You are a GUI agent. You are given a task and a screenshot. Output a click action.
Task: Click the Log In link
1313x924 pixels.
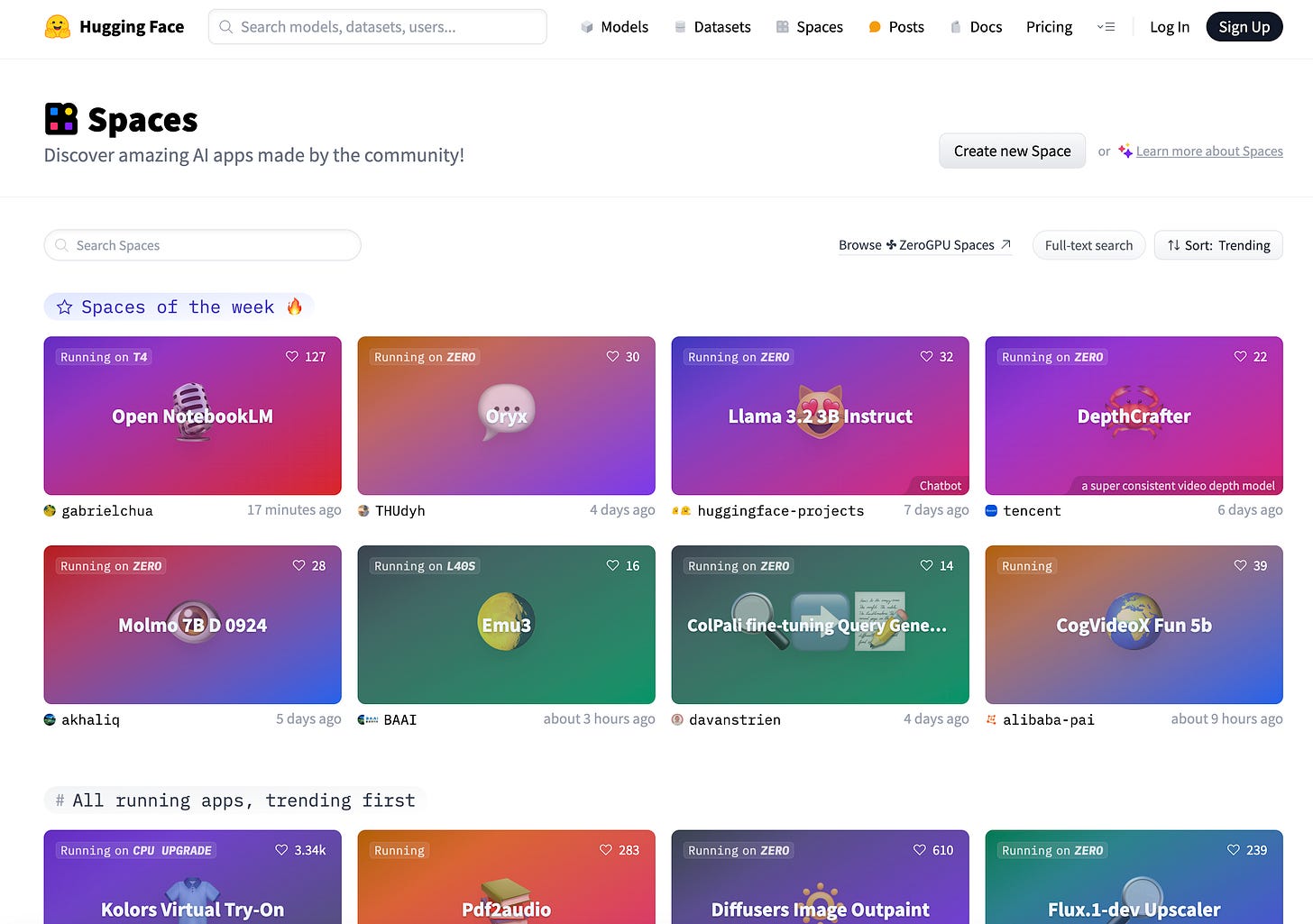1170,27
